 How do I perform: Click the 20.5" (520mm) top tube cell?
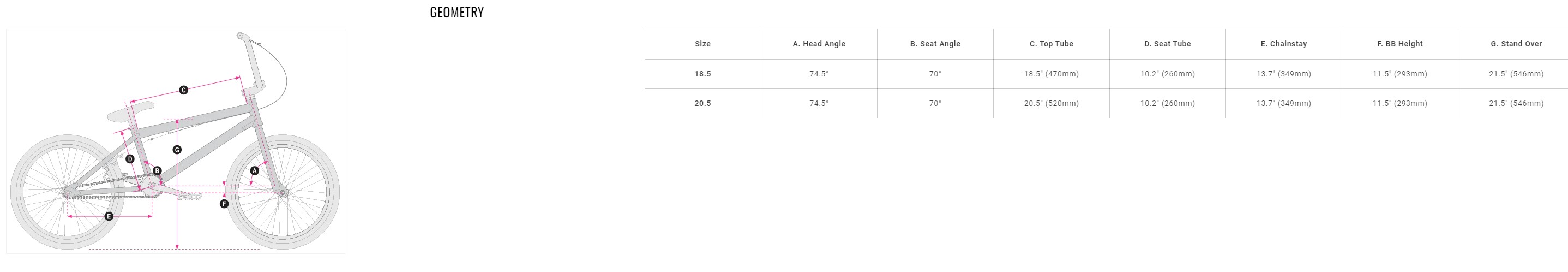[1051, 104]
